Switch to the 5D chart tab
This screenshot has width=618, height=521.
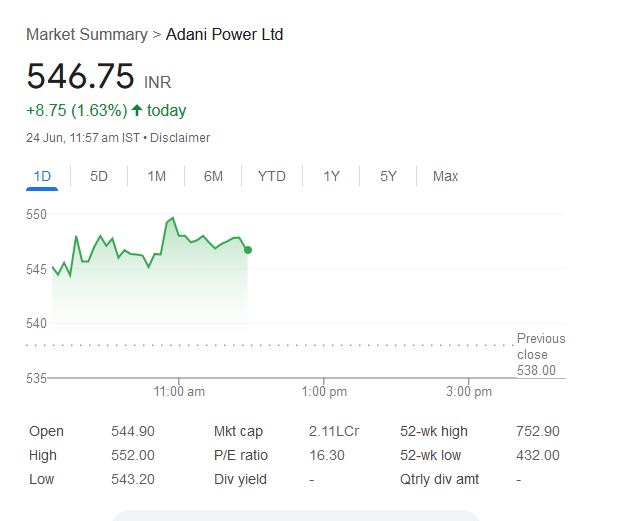[99, 176]
